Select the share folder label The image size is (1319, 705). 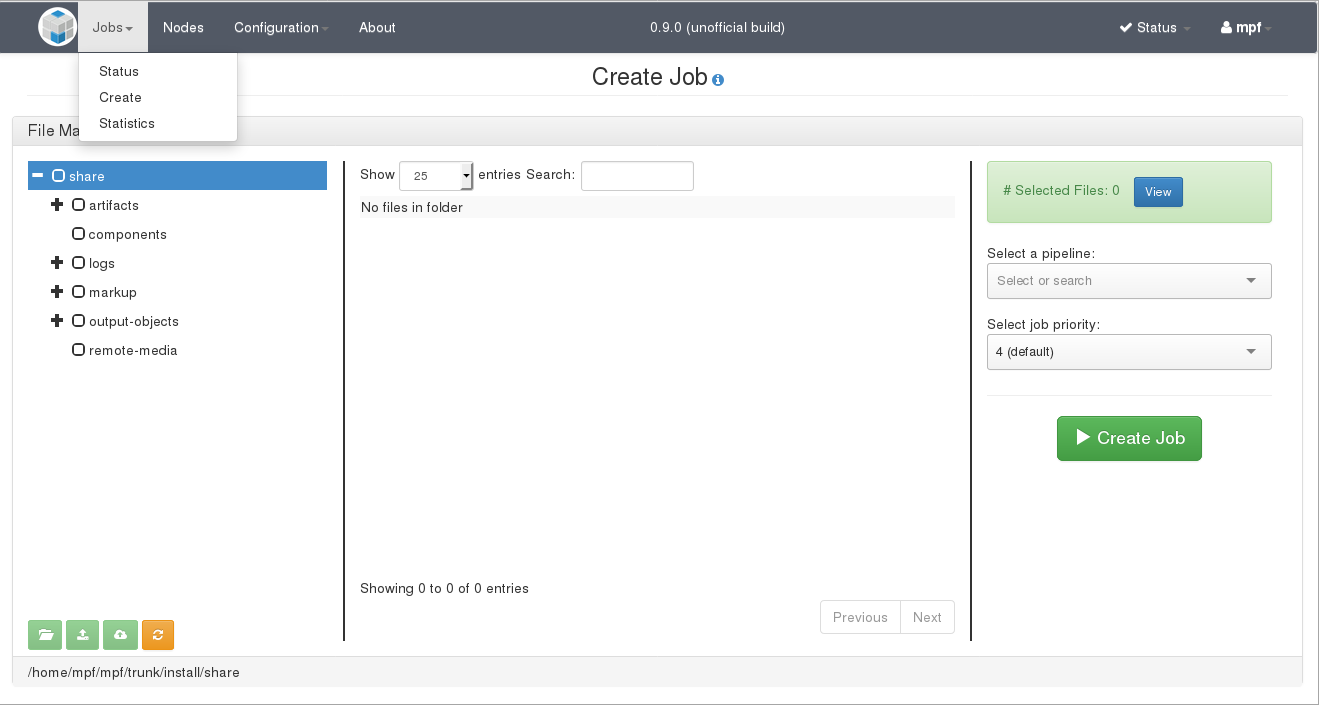point(87,176)
